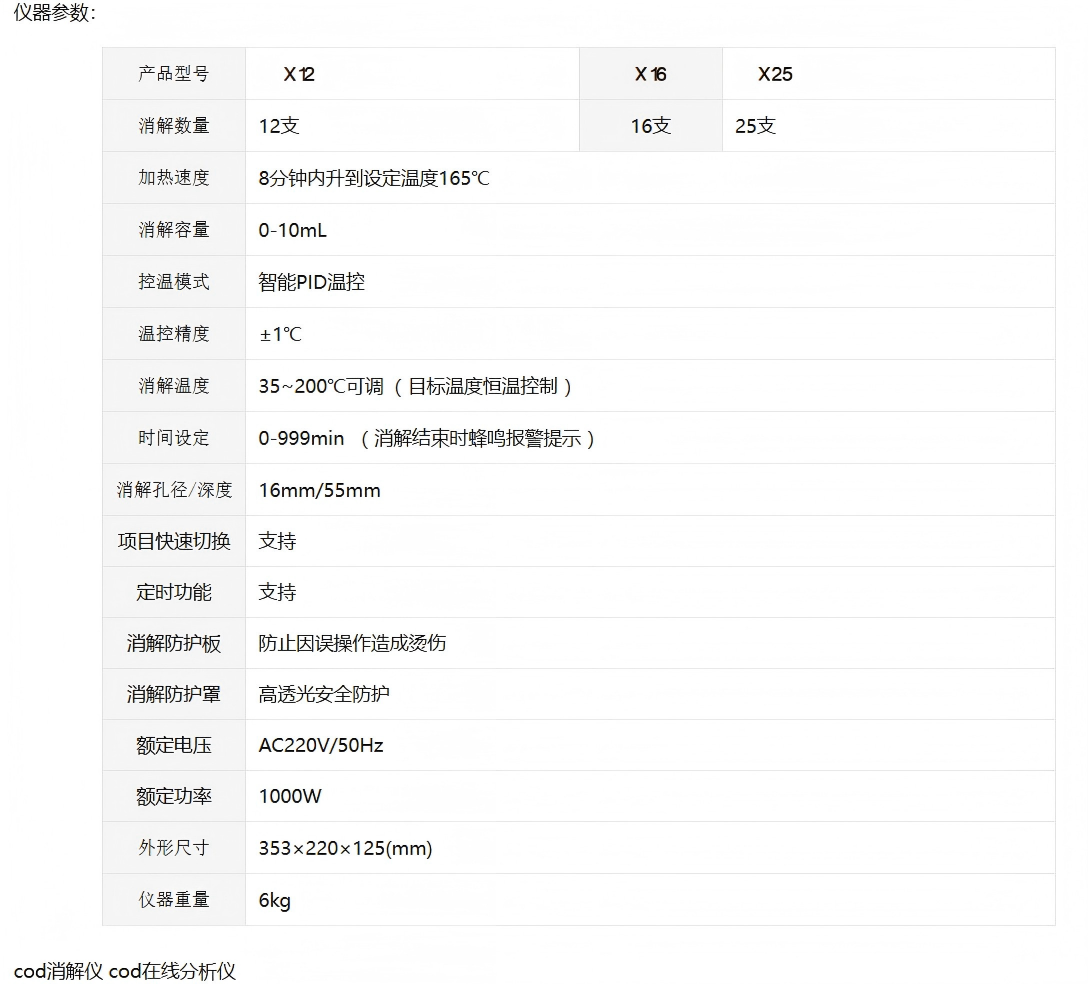
Task: Click the 12支 digestion quantity value
Action: [x=279, y=126]
